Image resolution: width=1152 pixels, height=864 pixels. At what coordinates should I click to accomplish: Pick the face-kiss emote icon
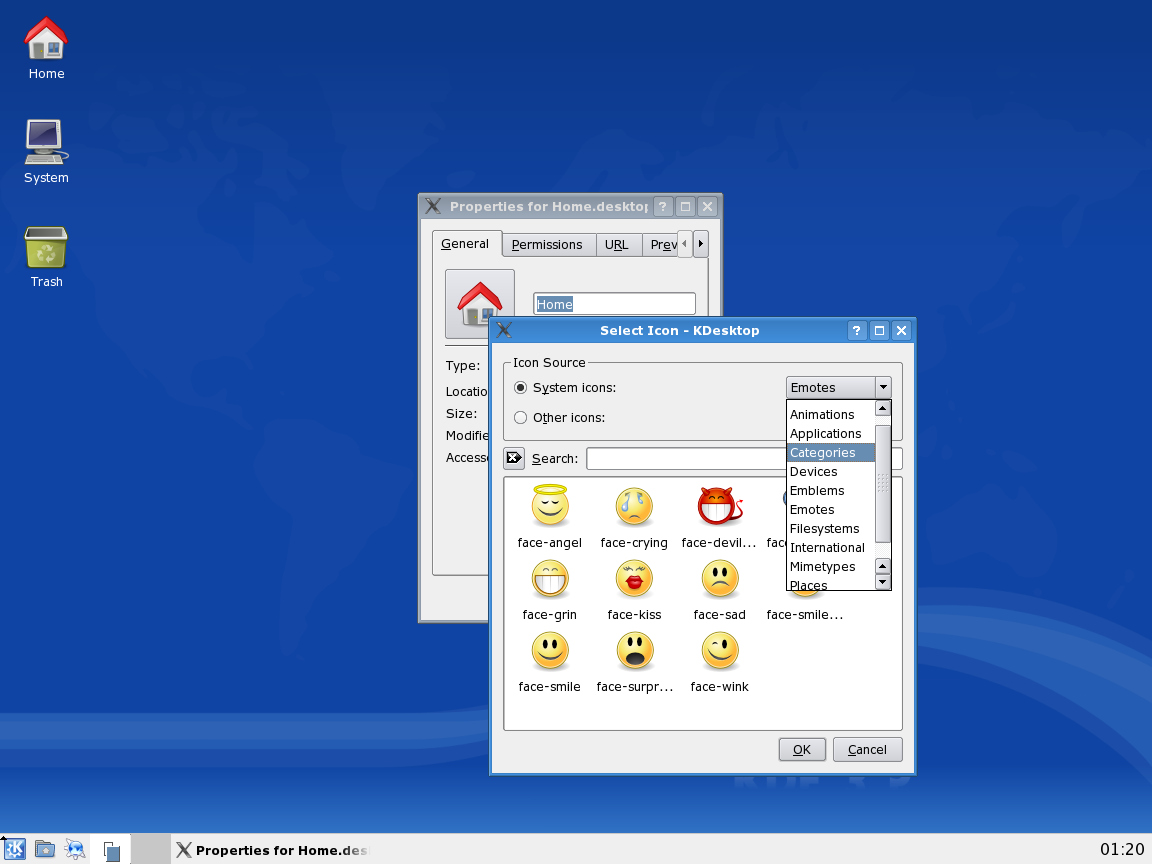tap(634, 578)
